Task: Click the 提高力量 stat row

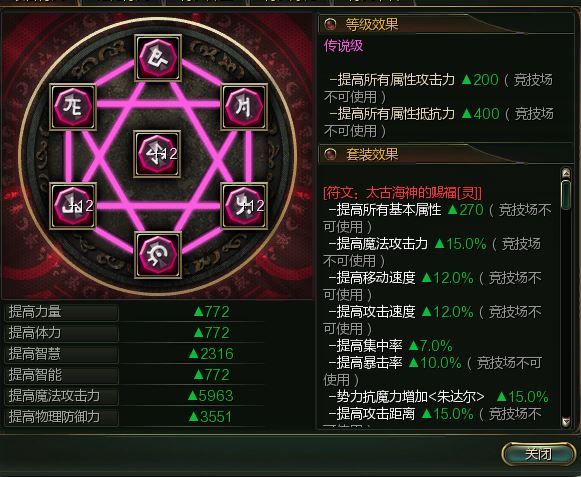Action: click(135, 312)
